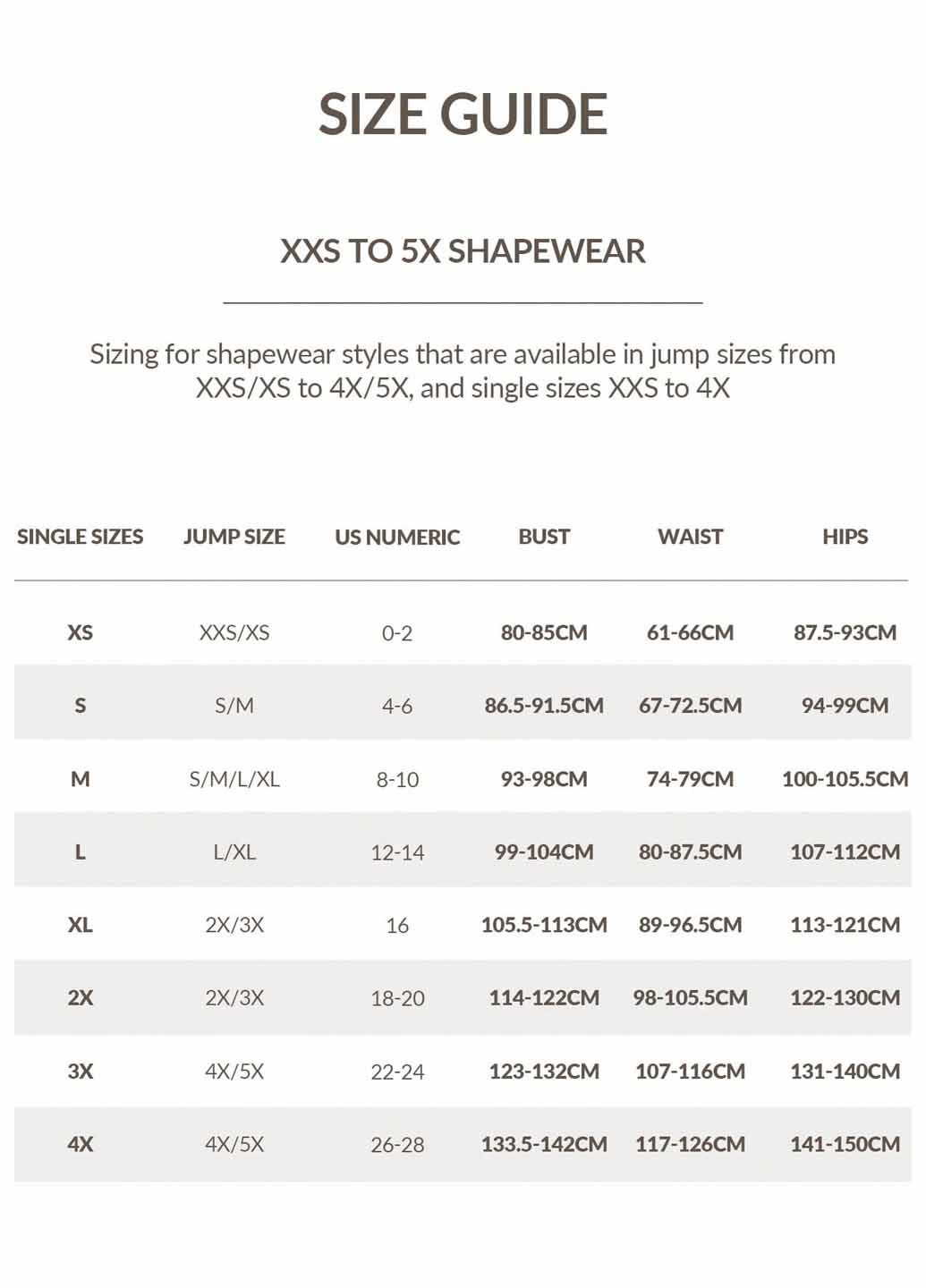Select the WAIST column header
The width and height of the screenshot is (926, 1288).
[690, 537]
